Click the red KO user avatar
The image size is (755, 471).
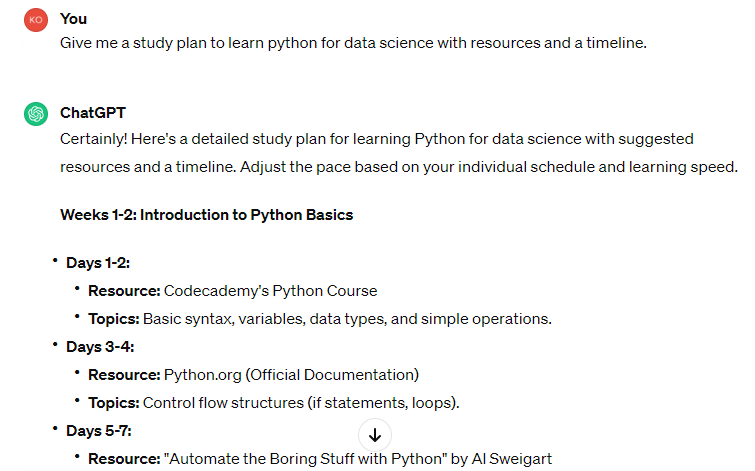[36, 20]
